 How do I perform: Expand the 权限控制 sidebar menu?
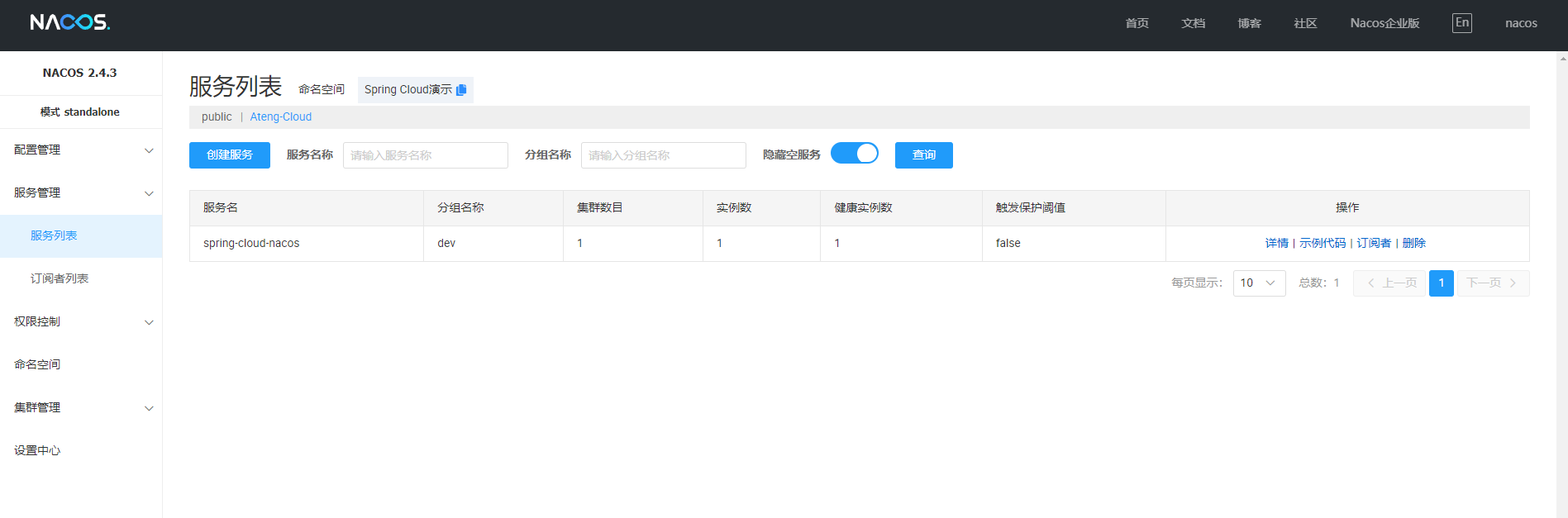(x=81, y=322)
